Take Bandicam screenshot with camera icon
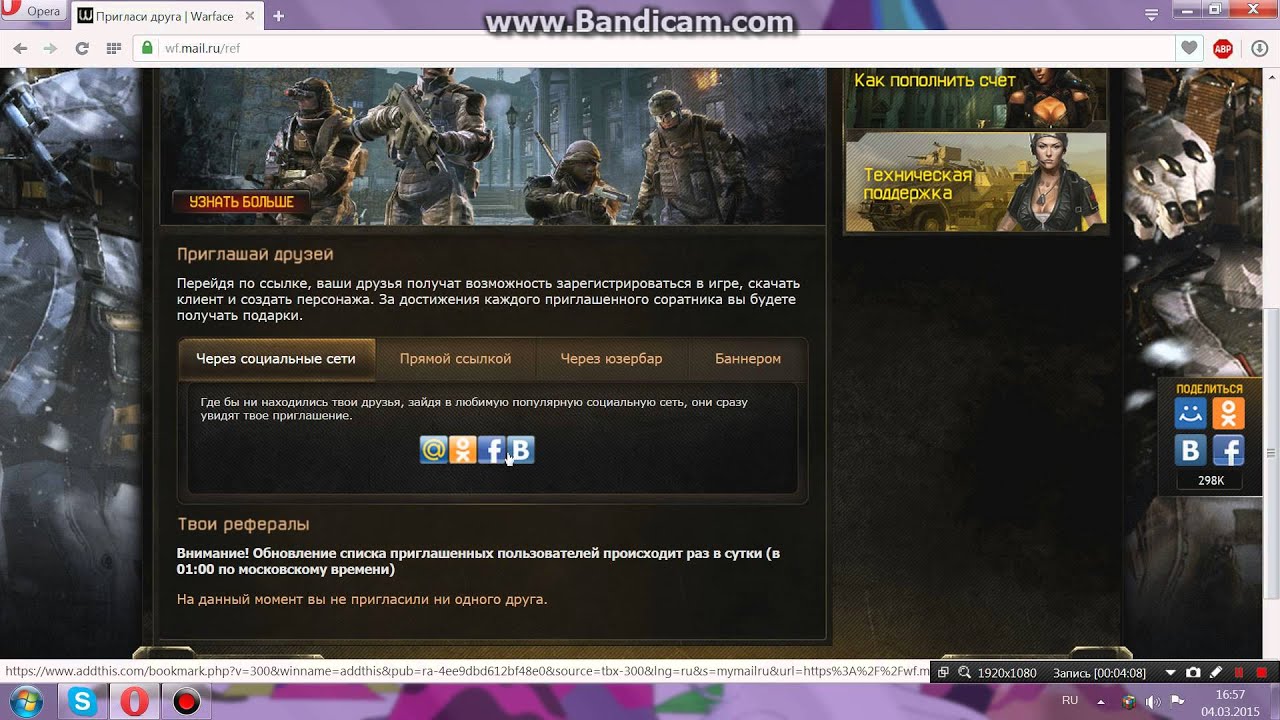This screenshot has height=720, width=1280. (x=1193, y=673)
